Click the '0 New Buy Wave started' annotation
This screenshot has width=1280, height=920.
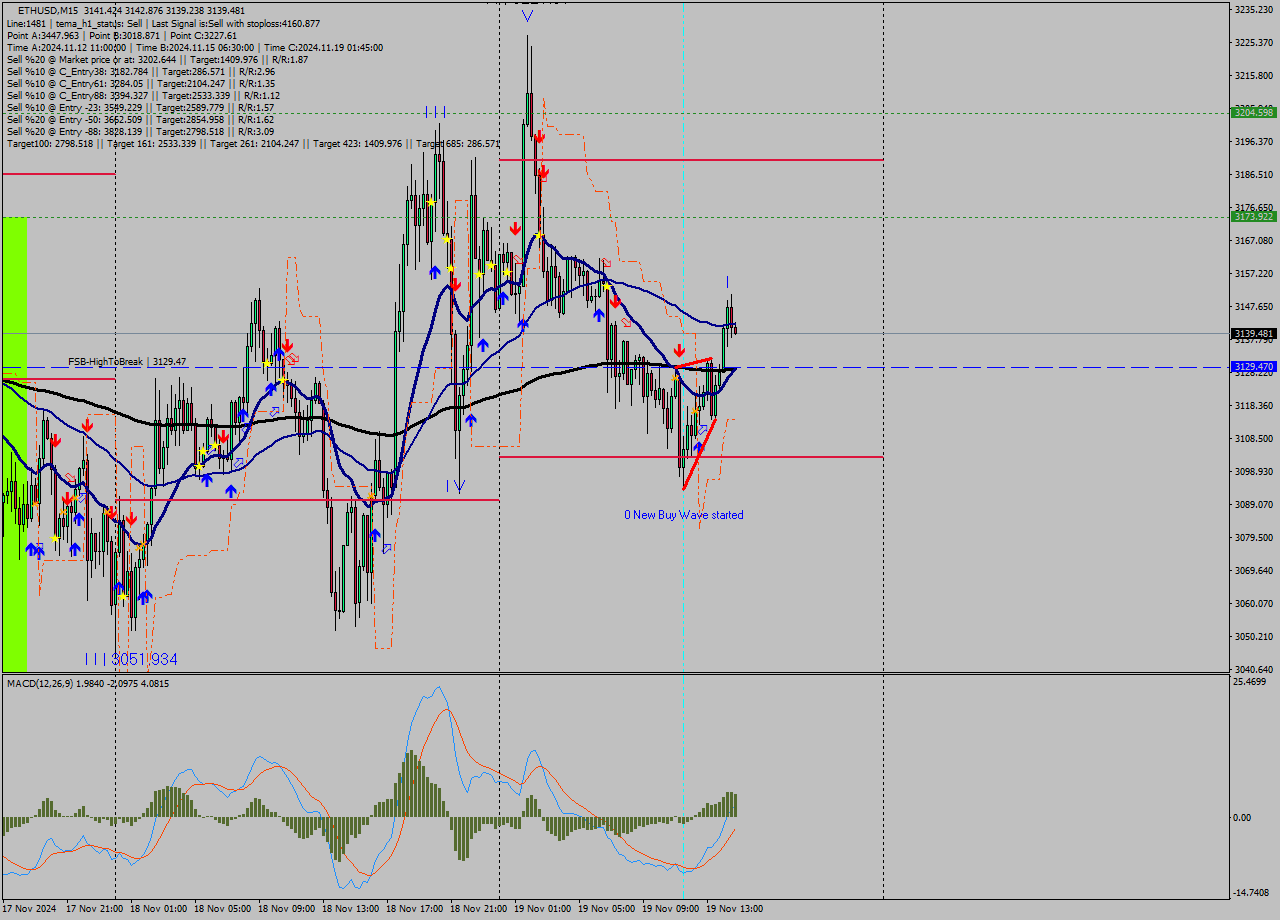684,515
